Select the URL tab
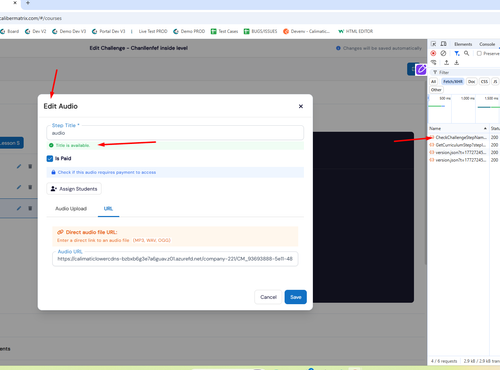500x370 pixels. (108, 209)
